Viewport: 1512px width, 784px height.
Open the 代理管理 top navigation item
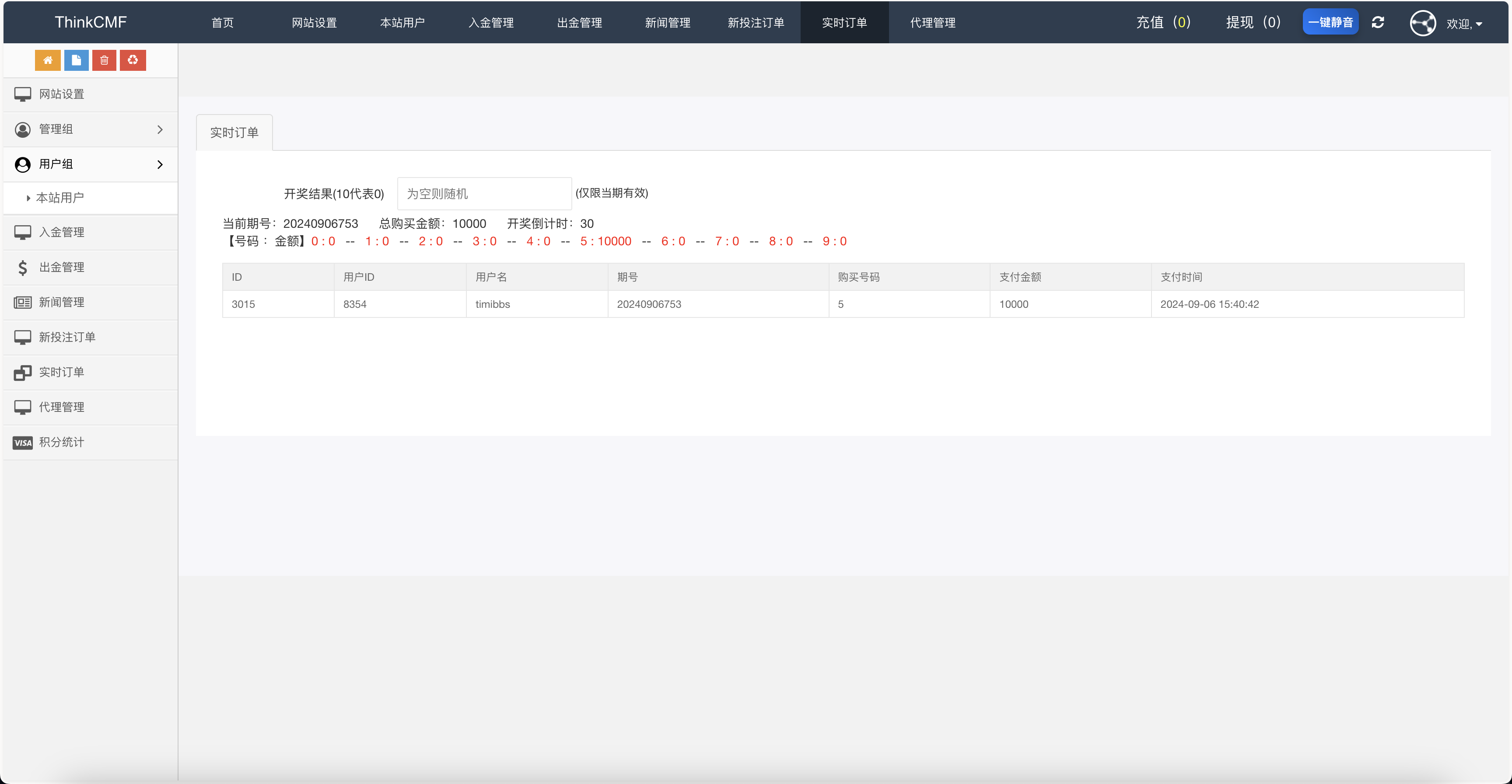click(932, 22)
